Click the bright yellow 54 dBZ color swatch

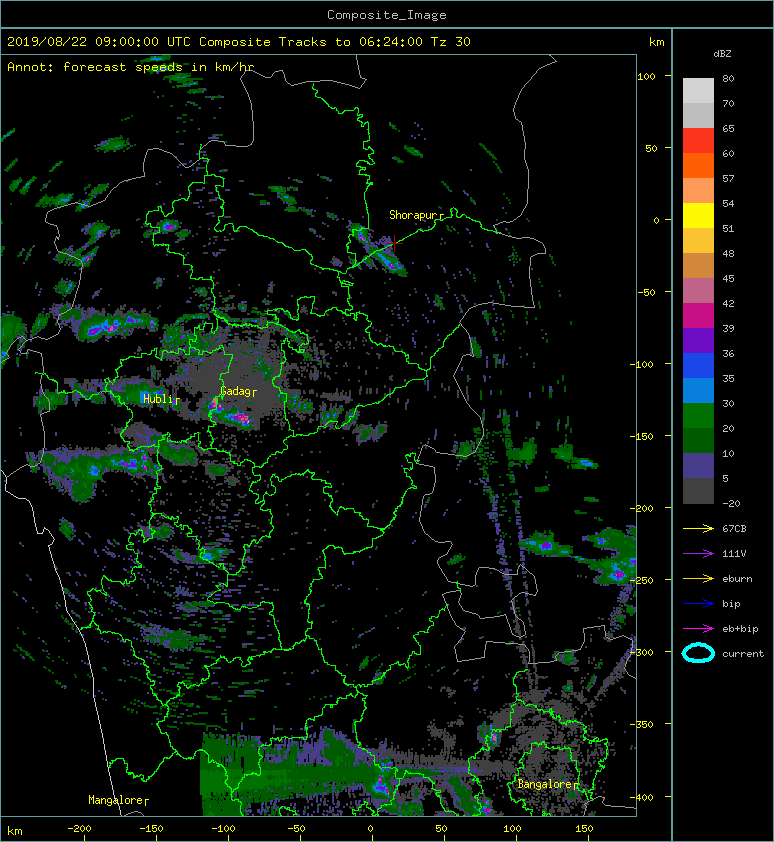point(698,215)
